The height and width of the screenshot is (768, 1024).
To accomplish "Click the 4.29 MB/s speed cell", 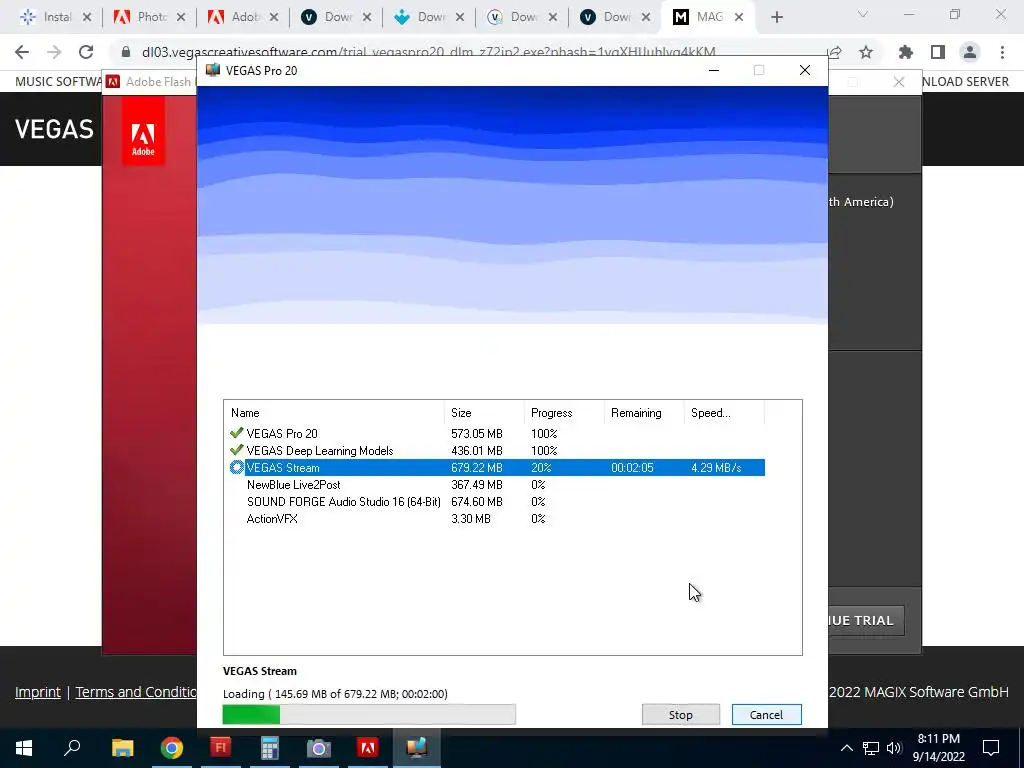I will [716, 468].
